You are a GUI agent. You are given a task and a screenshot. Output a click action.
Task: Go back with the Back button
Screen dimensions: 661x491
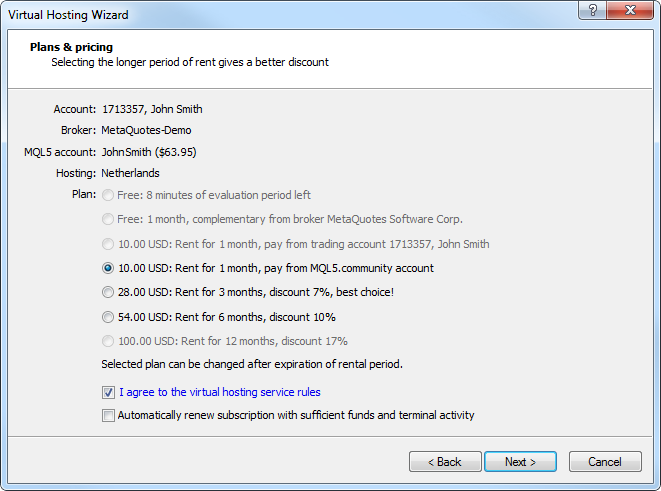click(x=445, y=462)
